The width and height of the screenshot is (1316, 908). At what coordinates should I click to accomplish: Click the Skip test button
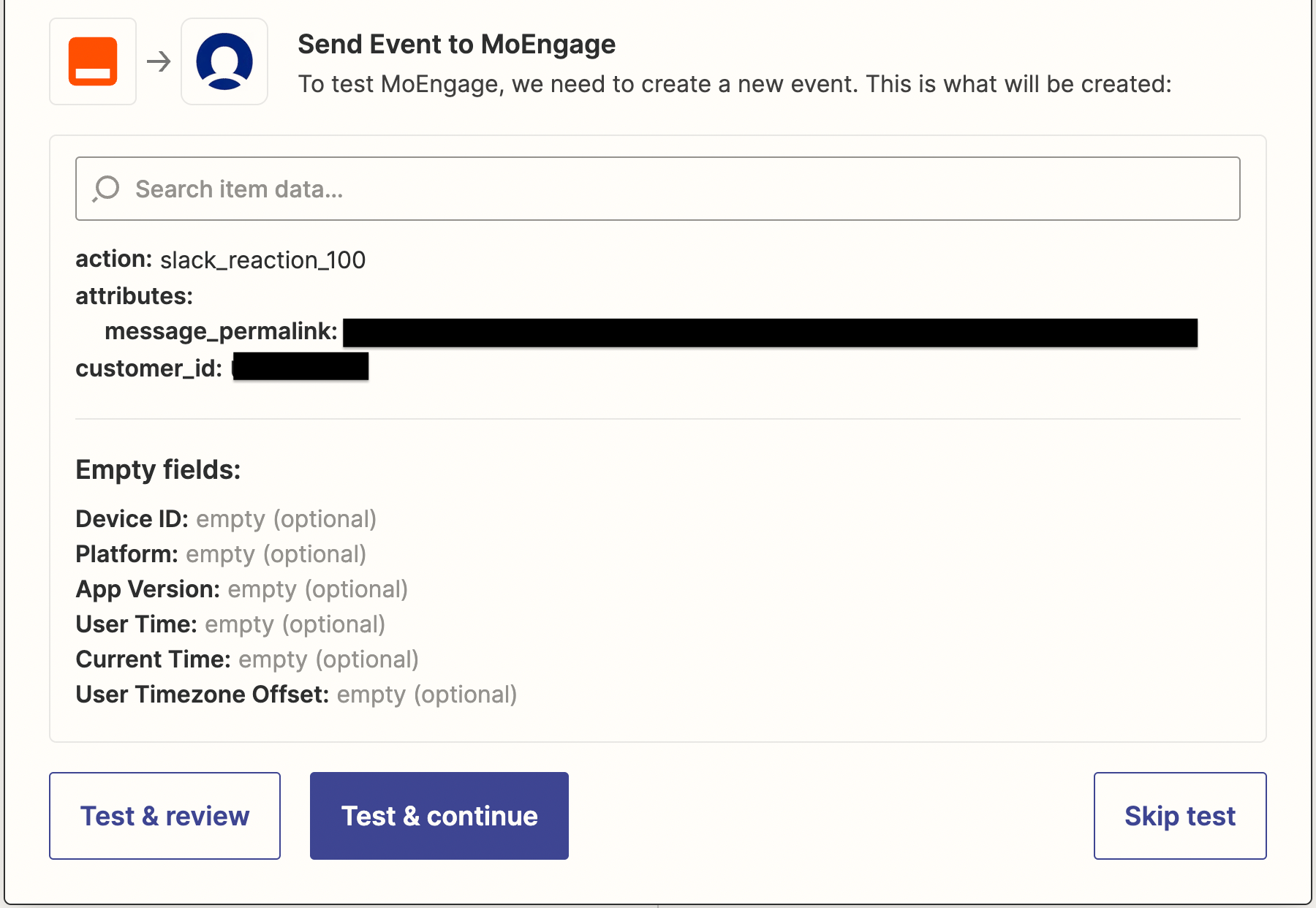[x=1180, y=816]
